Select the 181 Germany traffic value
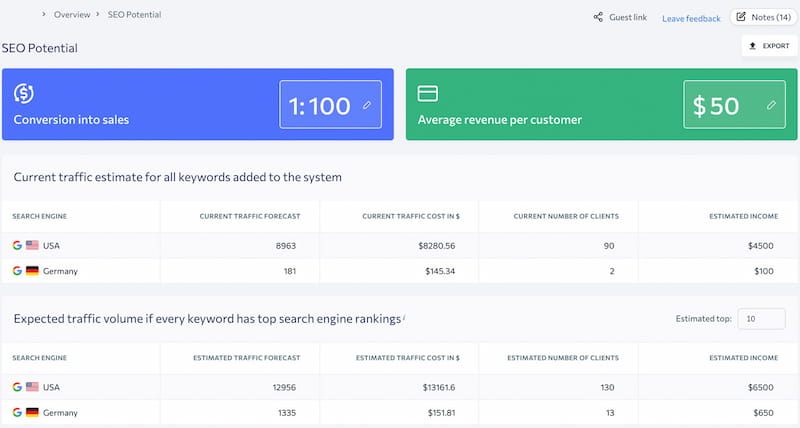 tap(290, 271)
